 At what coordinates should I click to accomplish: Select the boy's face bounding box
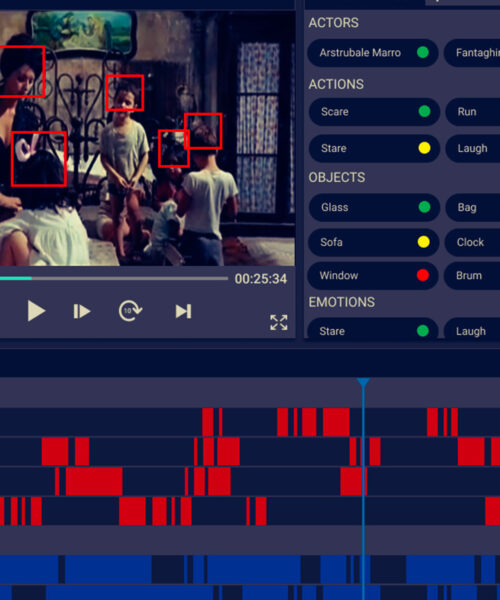[125, 93]
